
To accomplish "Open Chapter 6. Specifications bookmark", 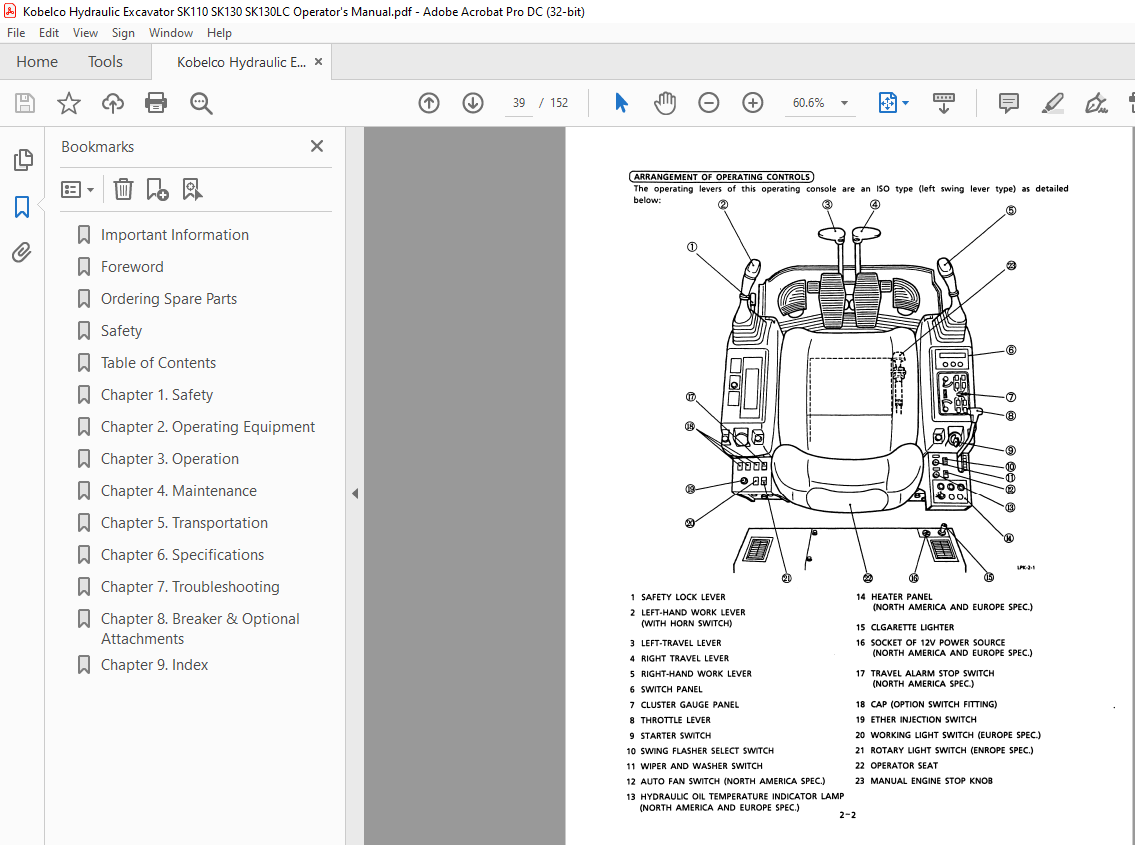I will (182, 555).
